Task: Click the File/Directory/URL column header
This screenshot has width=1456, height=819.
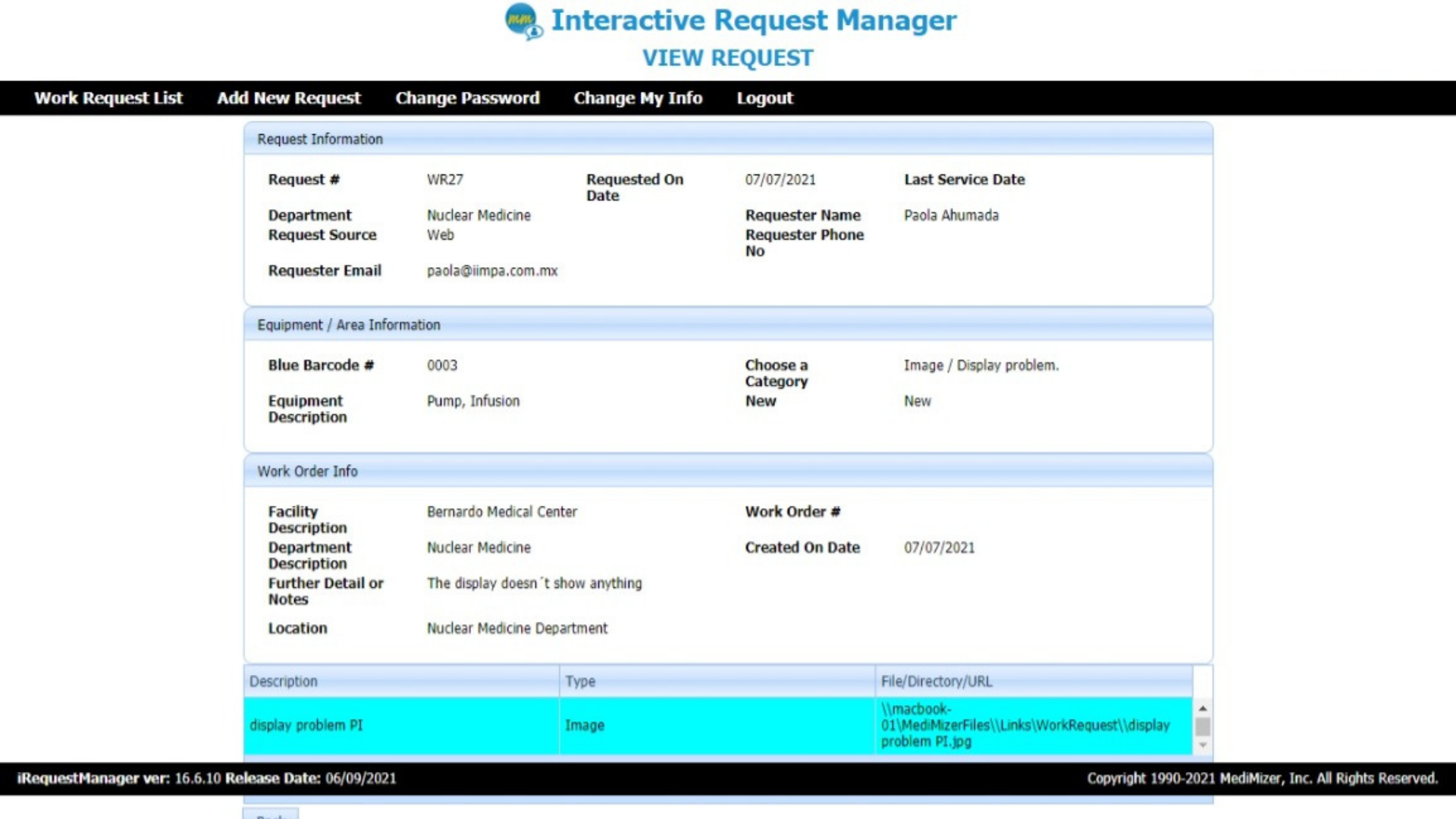Action: point(936,681)
